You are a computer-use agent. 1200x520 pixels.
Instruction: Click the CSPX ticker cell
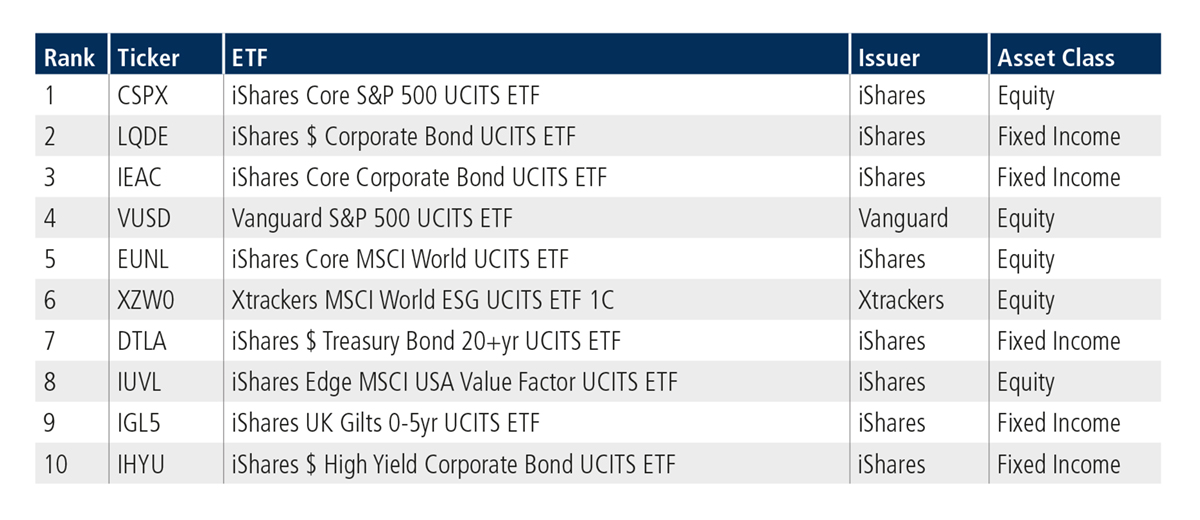[145, 96]
